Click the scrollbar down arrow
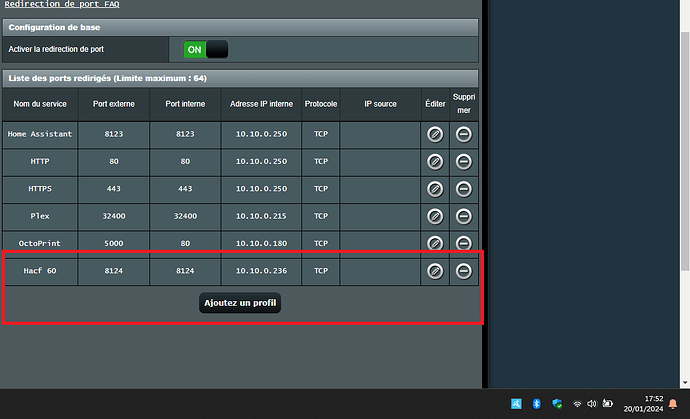690x419 pixels. [x=685, y=383]
